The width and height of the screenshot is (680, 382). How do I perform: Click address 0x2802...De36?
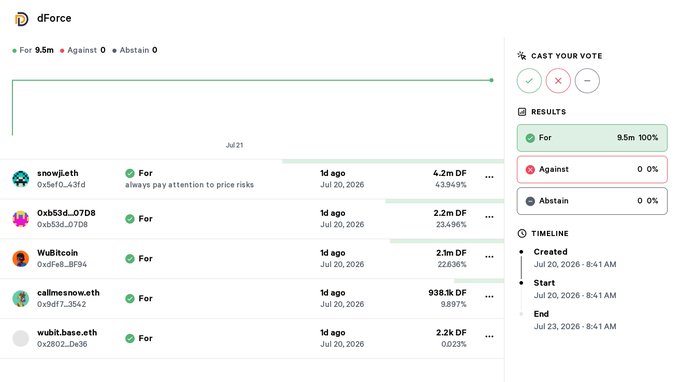62,344
